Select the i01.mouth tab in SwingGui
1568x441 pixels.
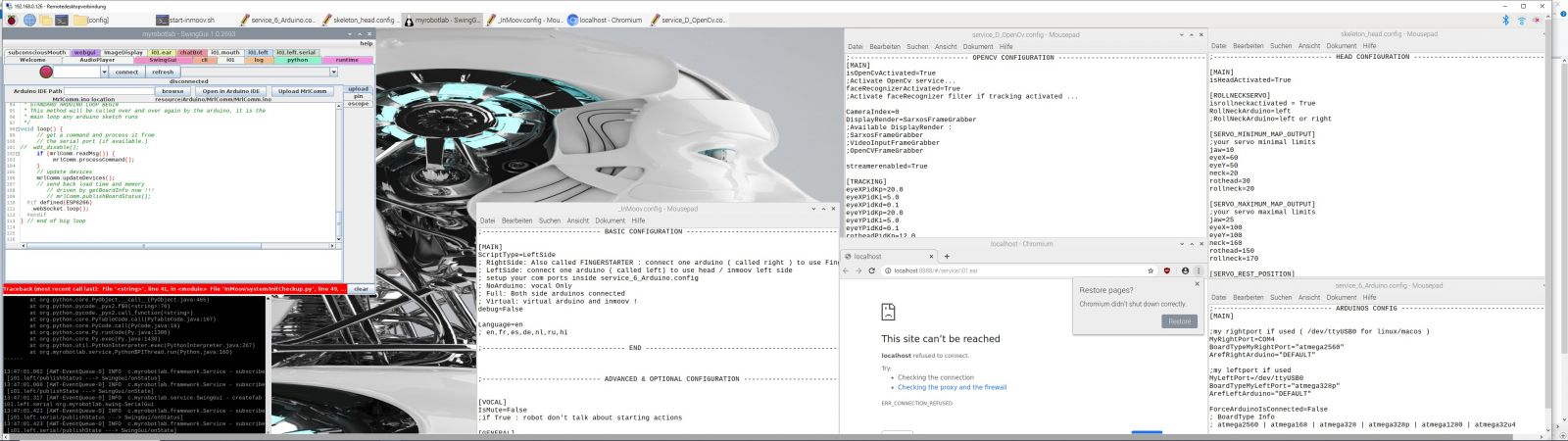pos(224,53)
